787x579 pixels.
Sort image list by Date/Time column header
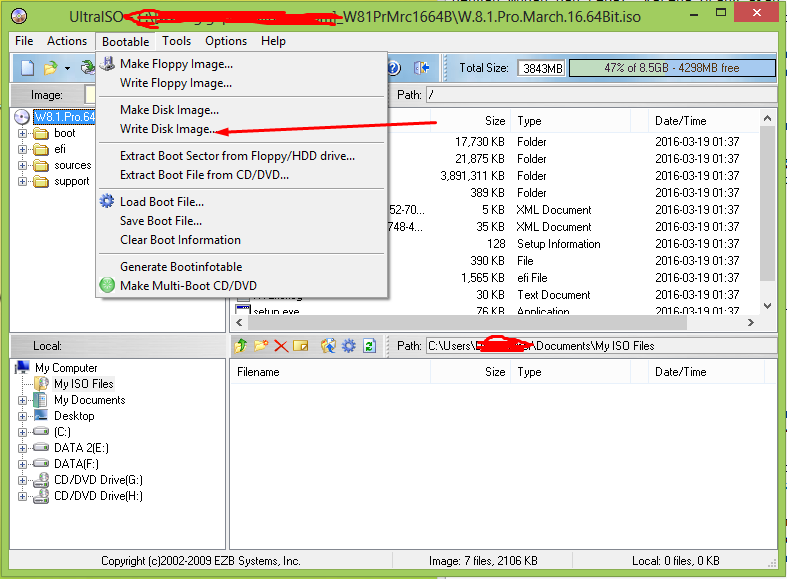705,121
